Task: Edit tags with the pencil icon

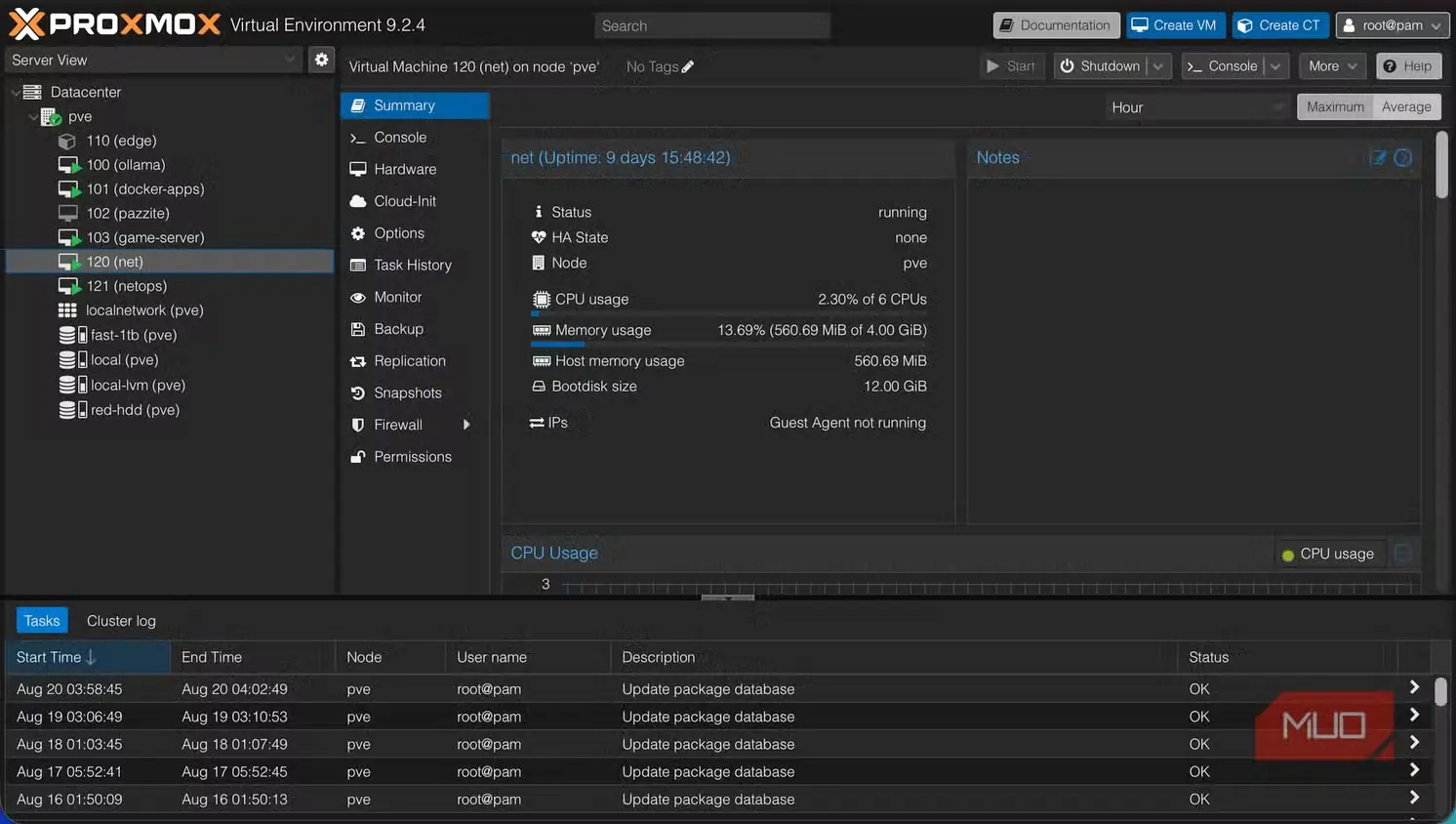Action: click(688, 66)
